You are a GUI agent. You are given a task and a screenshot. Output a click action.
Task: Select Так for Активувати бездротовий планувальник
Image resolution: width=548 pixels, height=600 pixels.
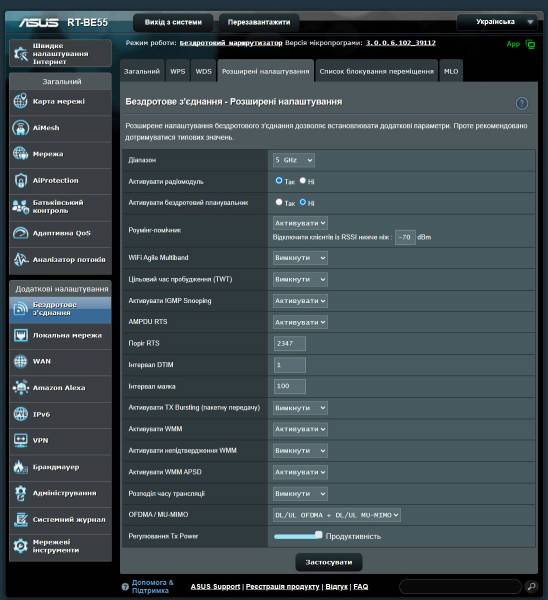279,202
